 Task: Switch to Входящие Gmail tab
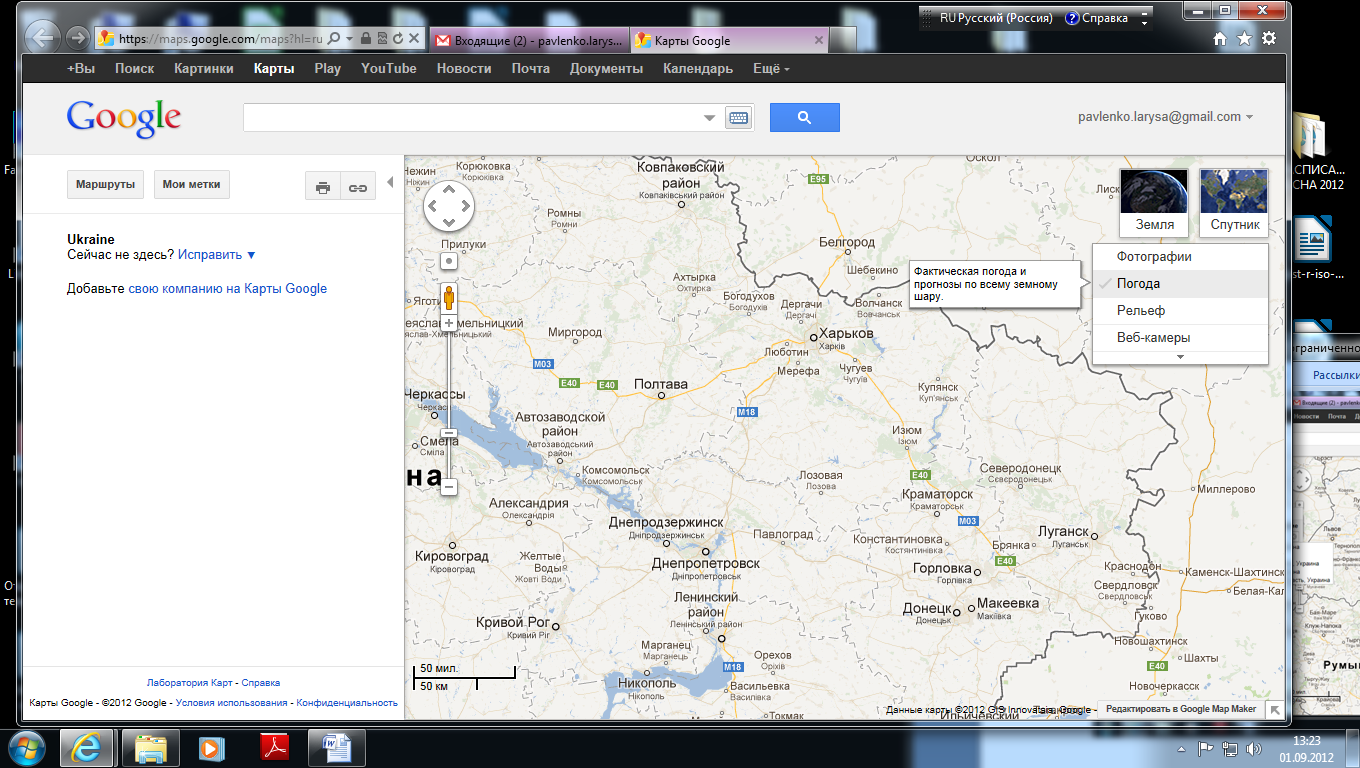tap(530, 41)
